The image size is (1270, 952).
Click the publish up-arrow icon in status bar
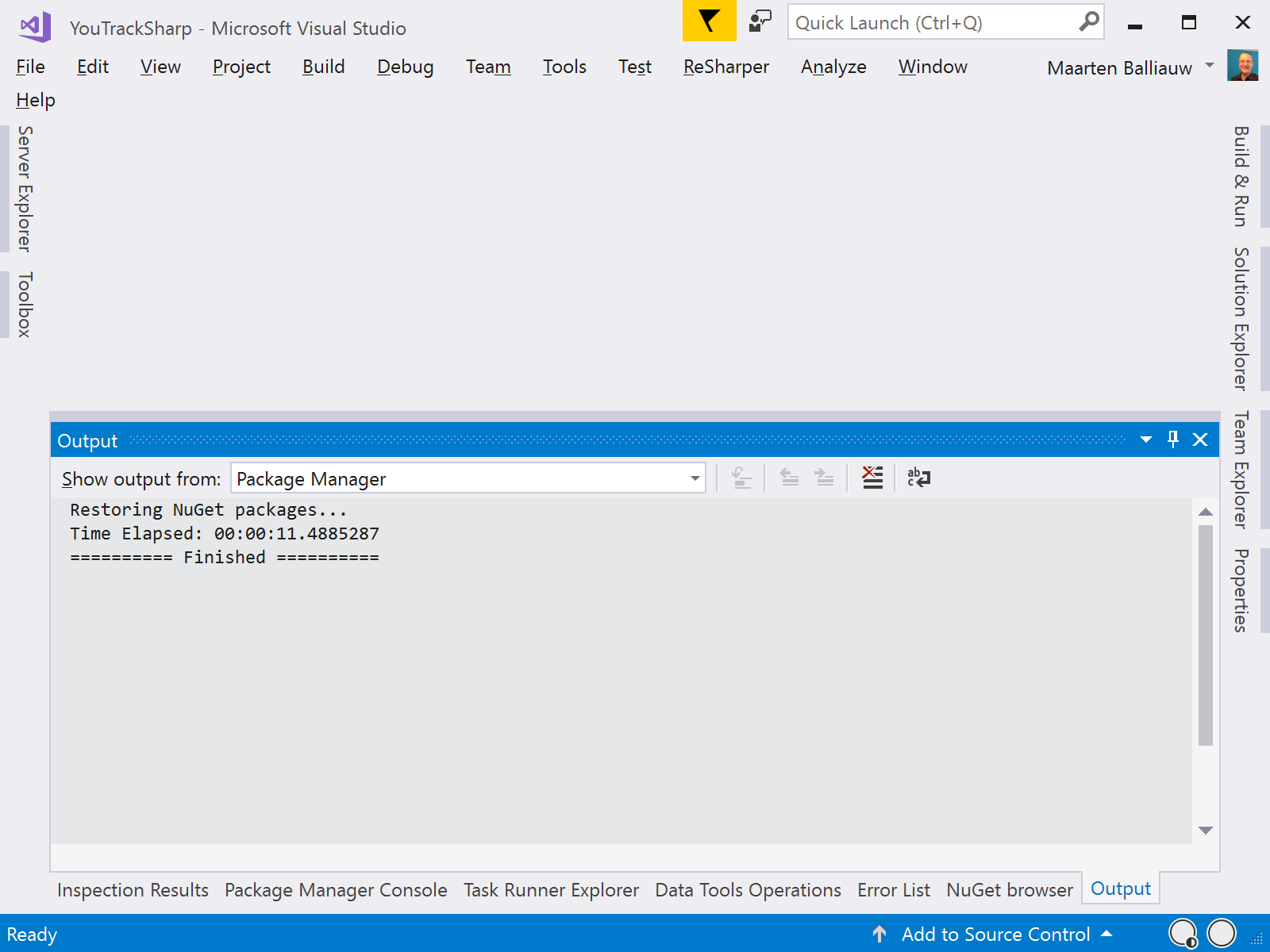point(879,934)
